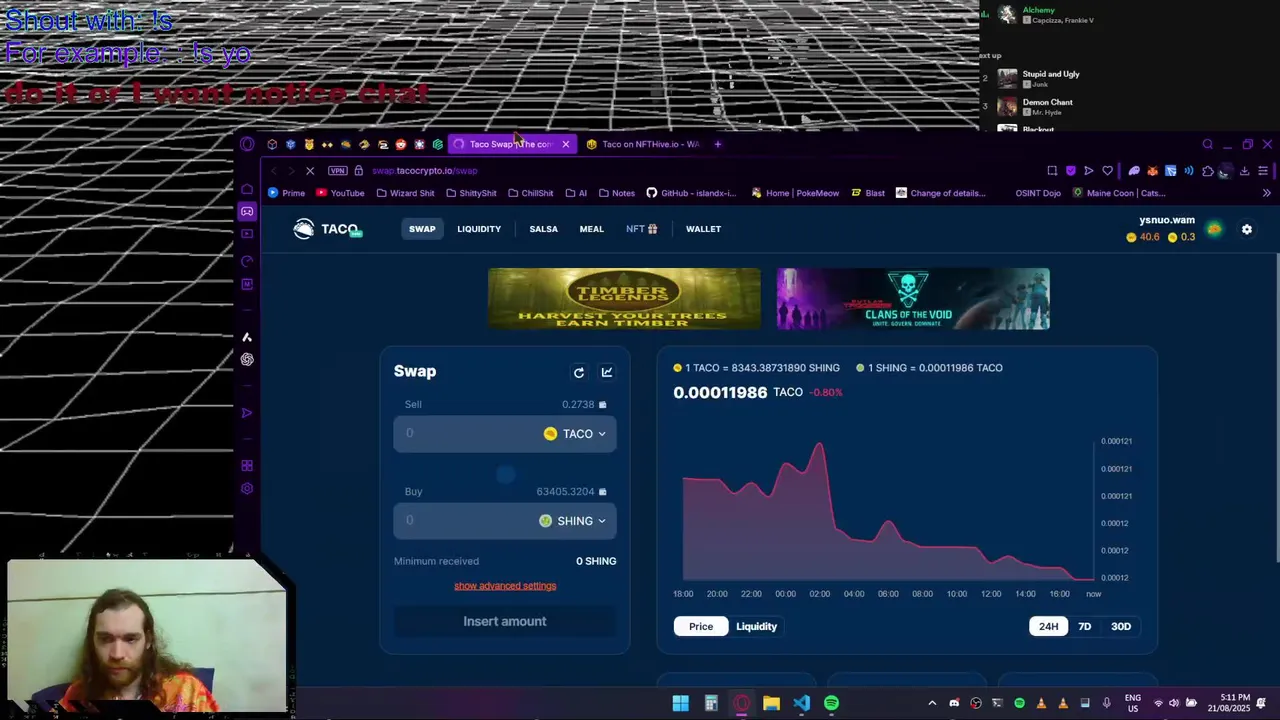Open the ysnuo.wam account menu
Viewport: 1280px width, 720px height.
click(x=1167, y=220)
